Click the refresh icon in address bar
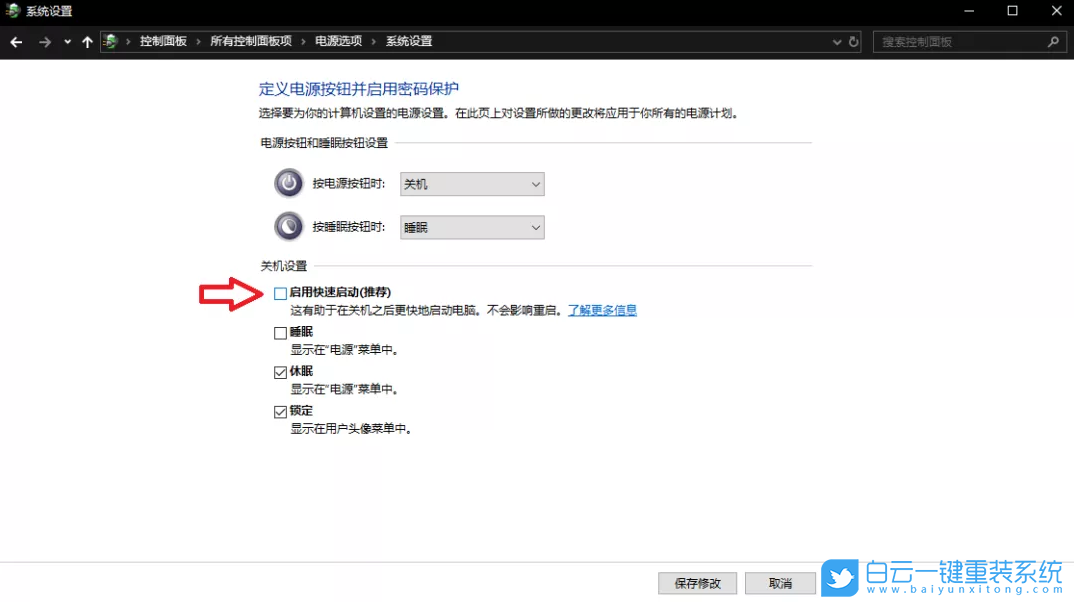 (x=853, y=42)
